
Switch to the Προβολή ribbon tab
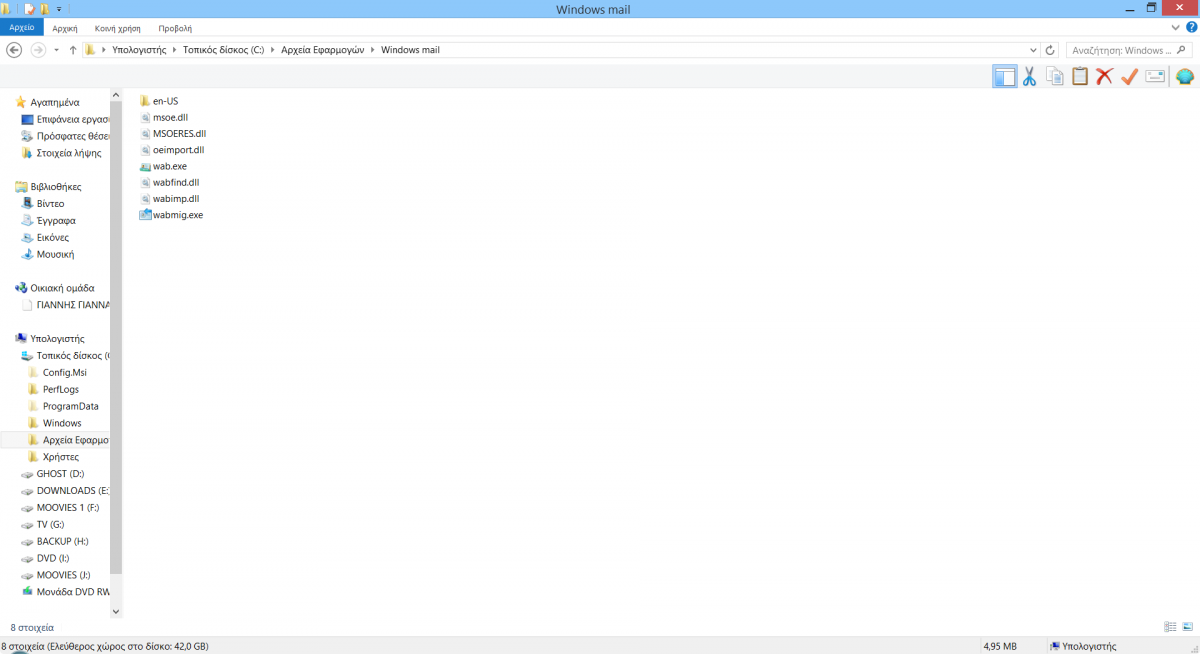[175, 29]
